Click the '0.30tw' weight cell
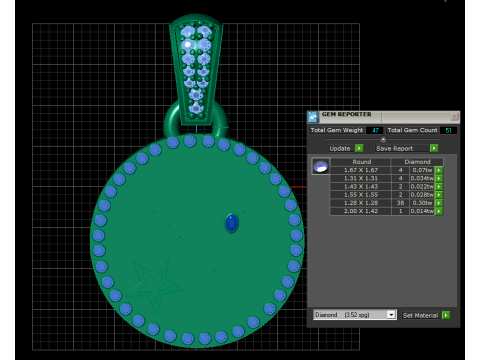 click(422, 203)
